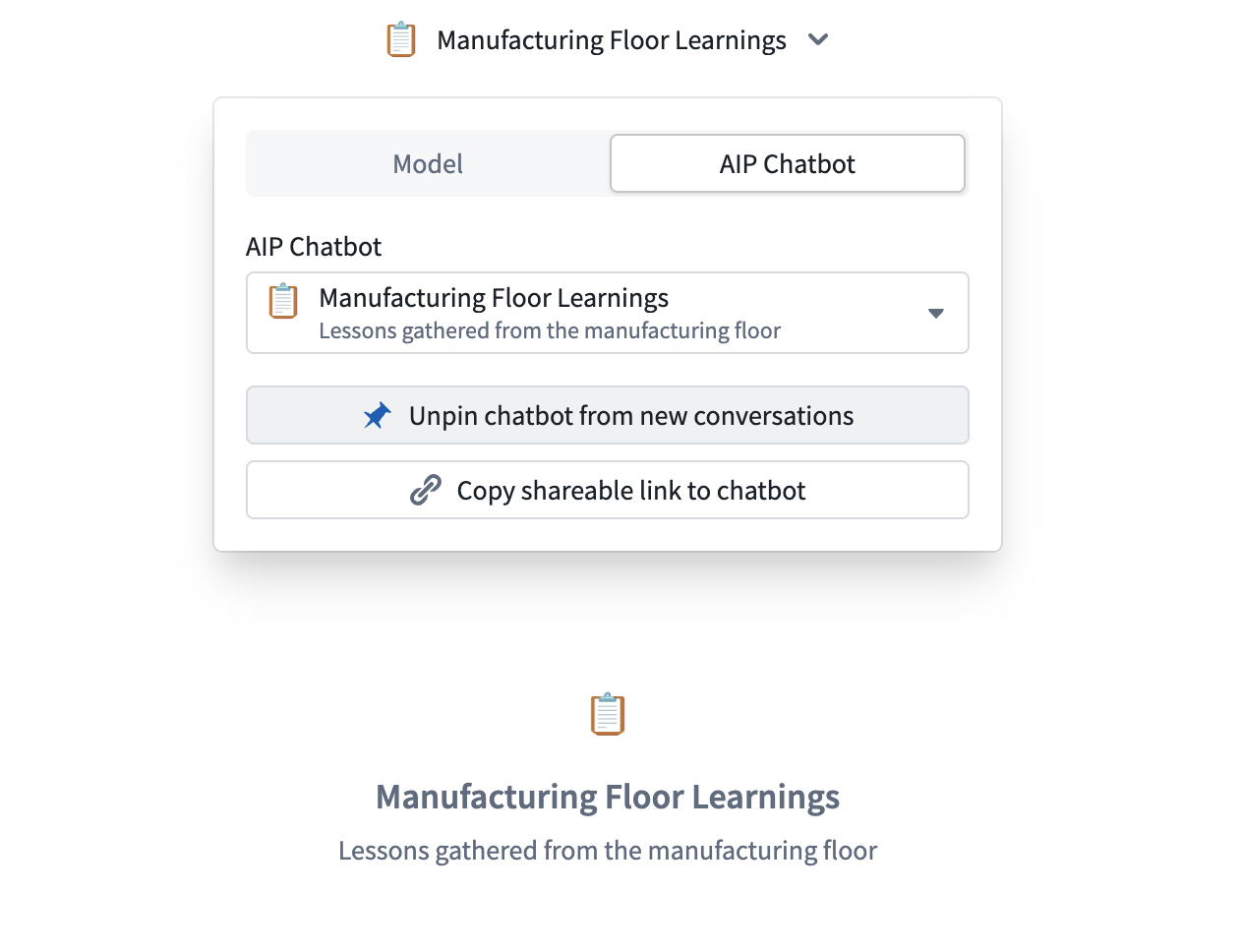Select the chatbot description text field
The height and width of the screenshot is (952, 1241).
coord(548,330)
